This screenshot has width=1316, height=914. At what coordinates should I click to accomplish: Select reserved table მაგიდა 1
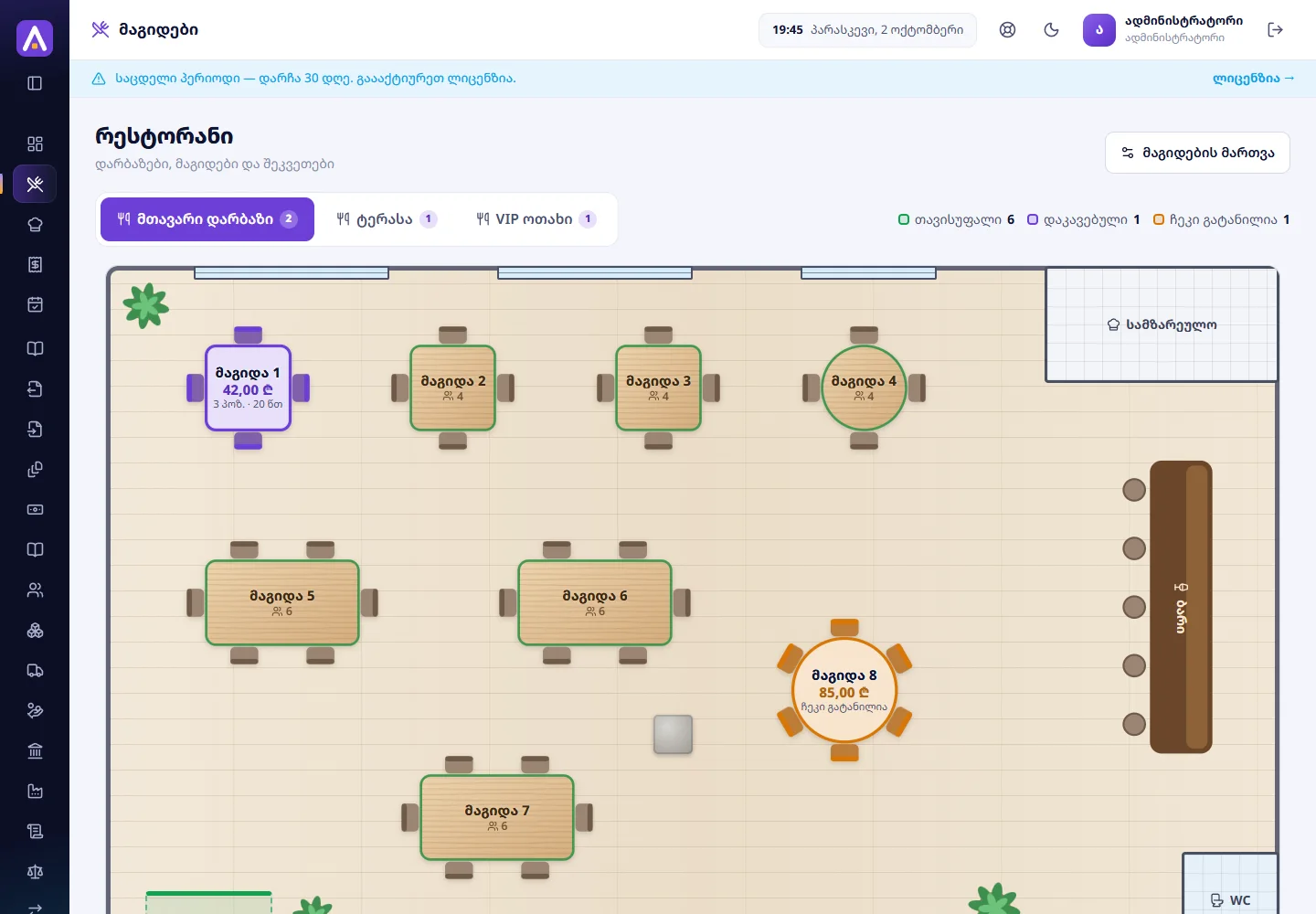[248, 388]
